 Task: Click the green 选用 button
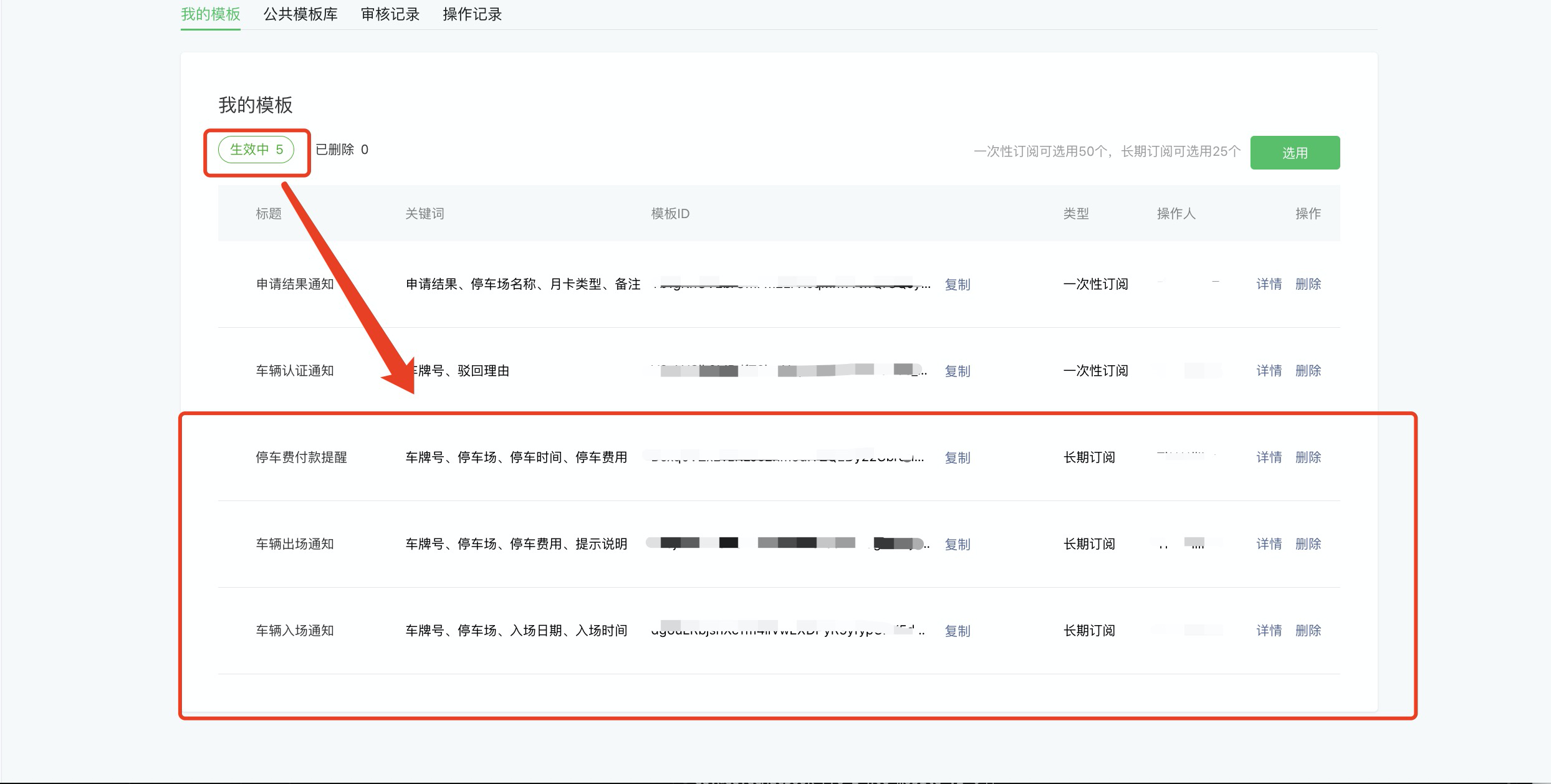tap(1295, 153)
